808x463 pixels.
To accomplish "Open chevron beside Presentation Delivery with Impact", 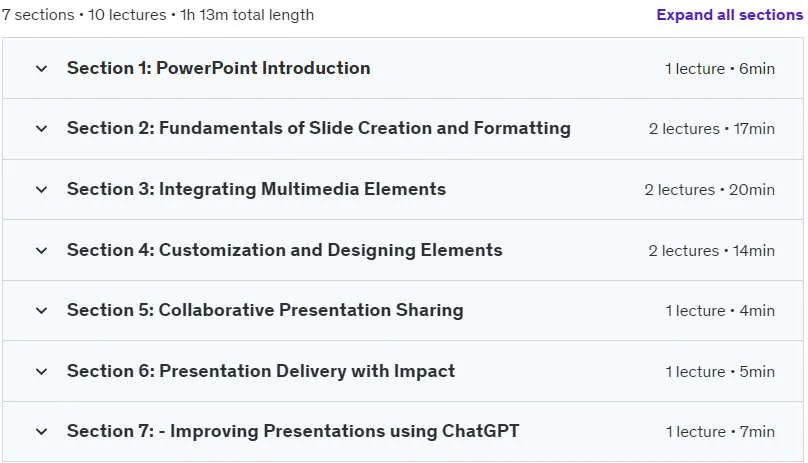I will point(41,371).
